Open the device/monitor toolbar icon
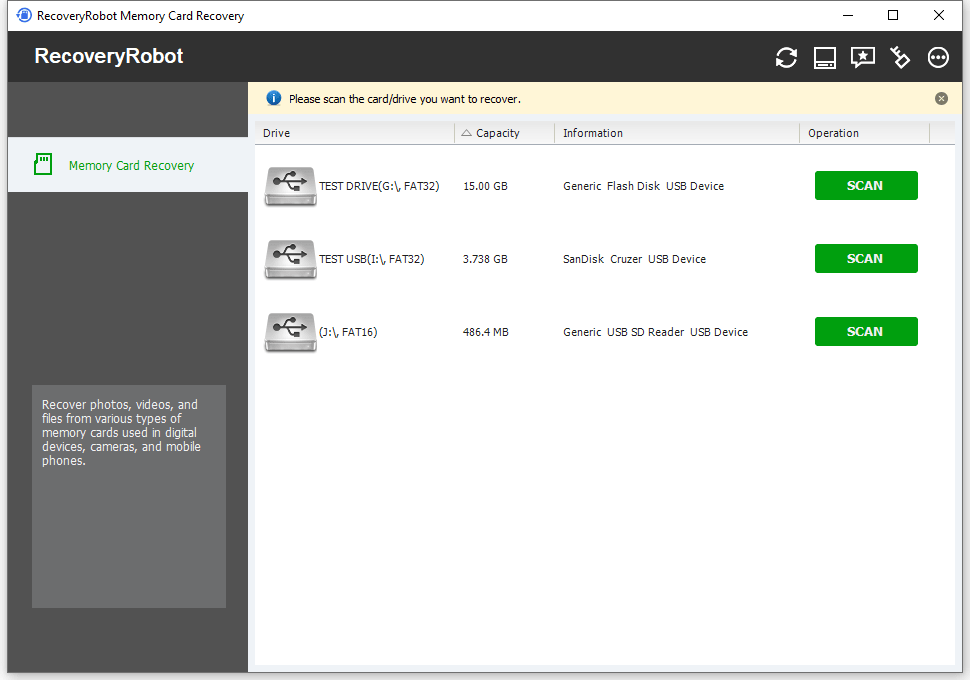This screenshot has width=970, height=680. [x=824, y=57]
